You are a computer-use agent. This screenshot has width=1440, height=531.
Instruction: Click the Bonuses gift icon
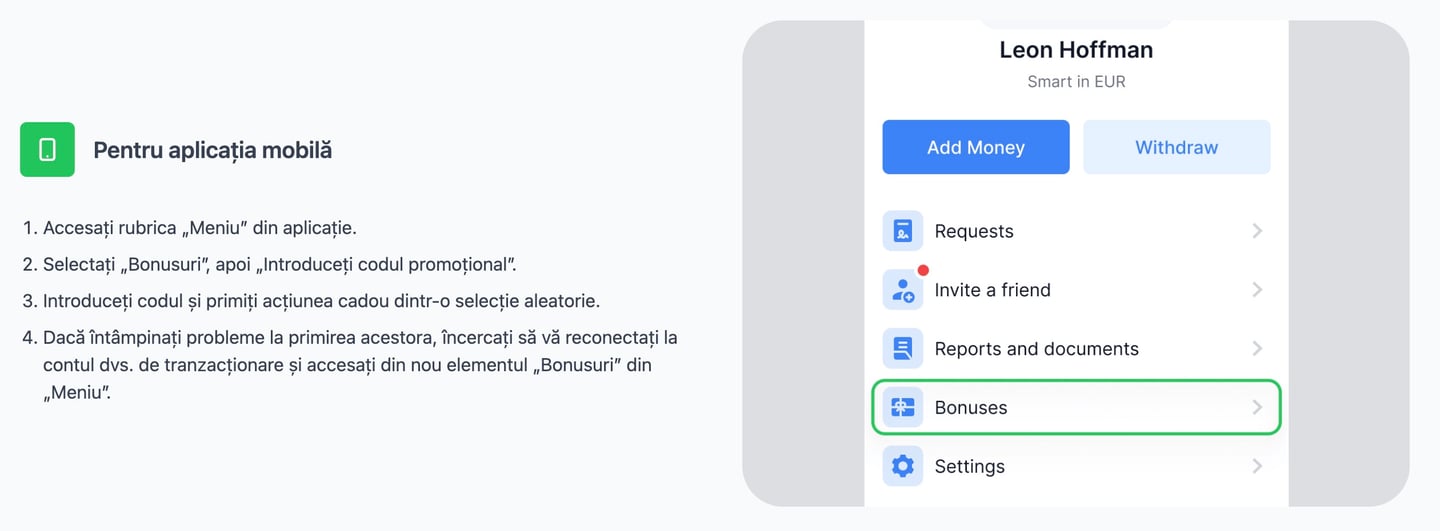(902, 407)
